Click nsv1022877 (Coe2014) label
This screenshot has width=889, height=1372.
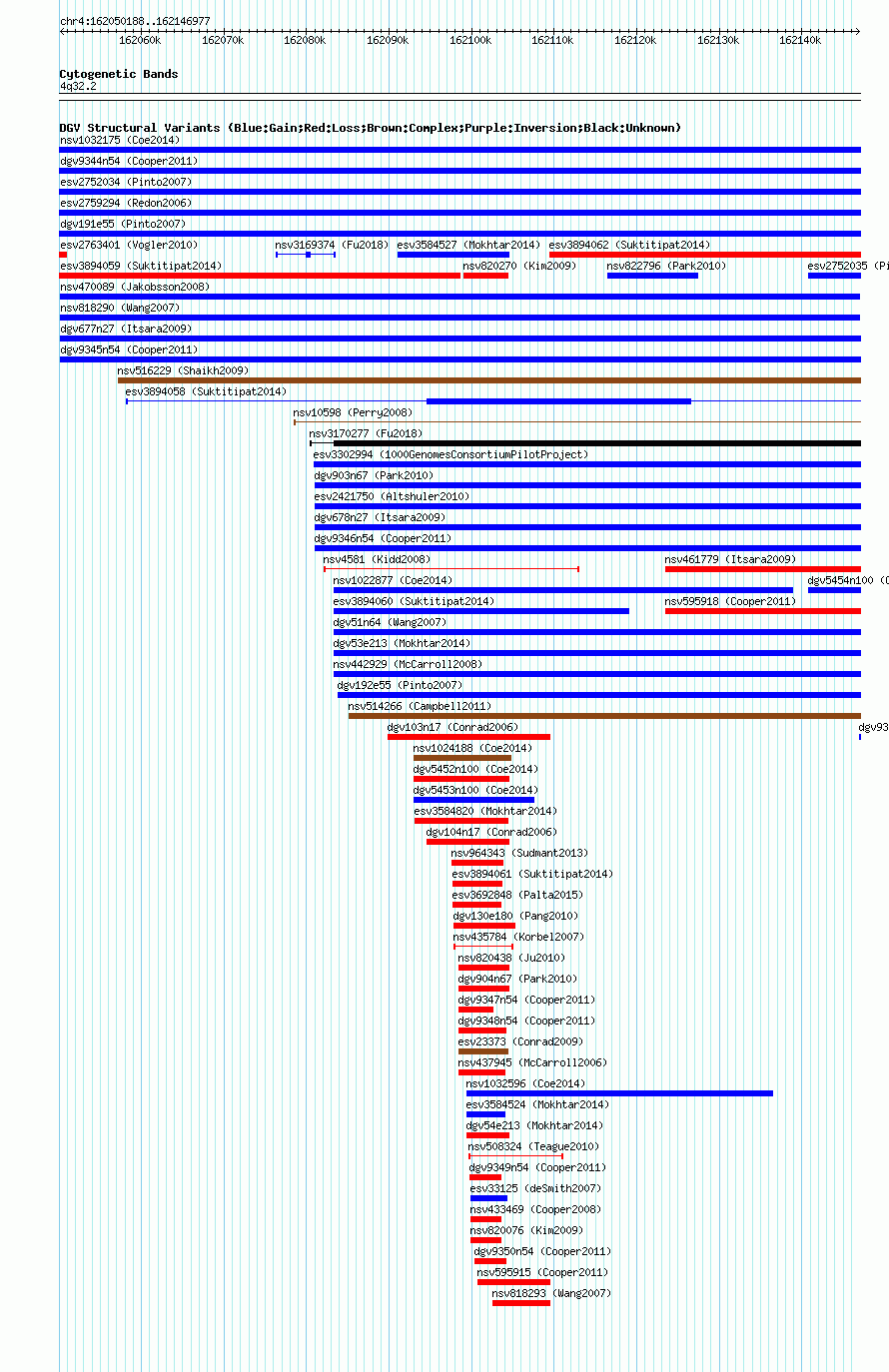coord(394,580)
